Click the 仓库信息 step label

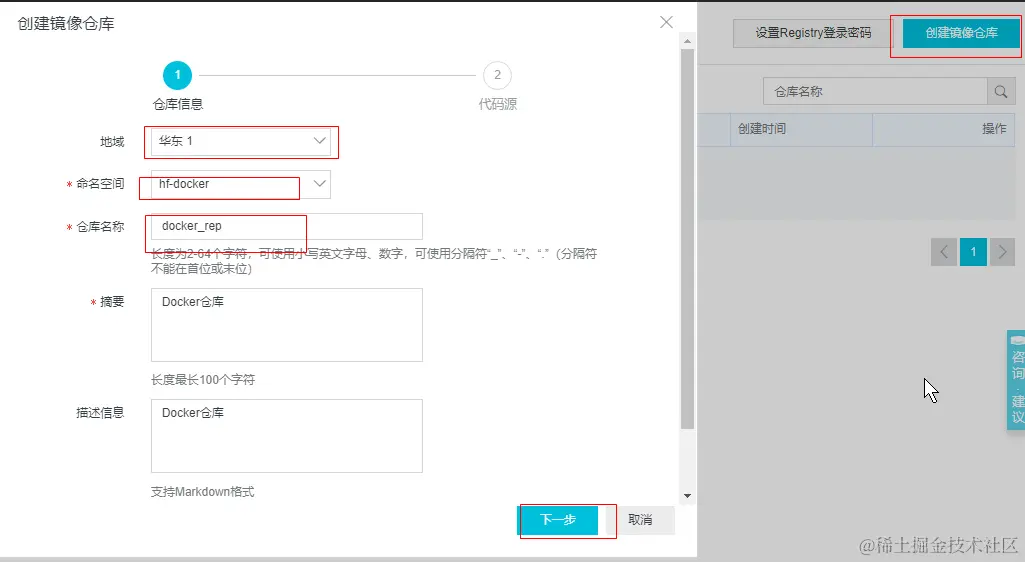tap(177, 104)
